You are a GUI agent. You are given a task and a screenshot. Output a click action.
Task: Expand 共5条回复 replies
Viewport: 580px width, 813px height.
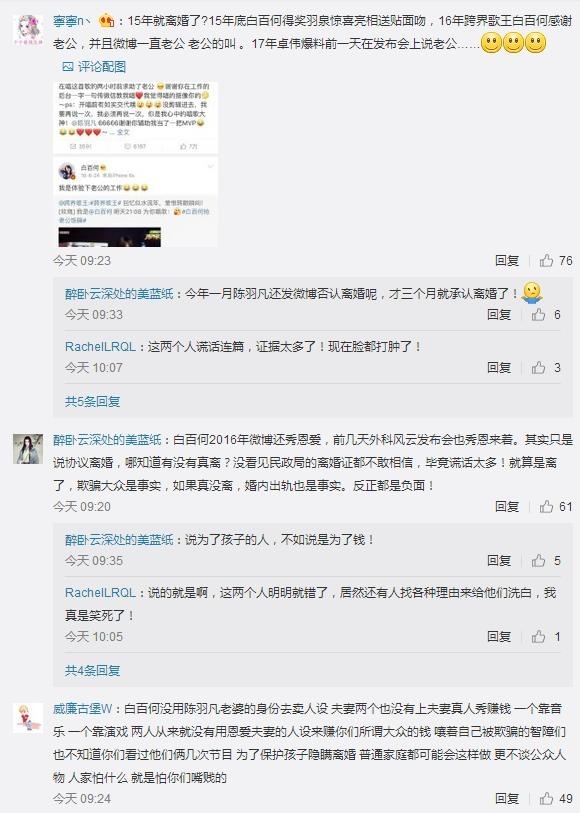coord(92,401)
